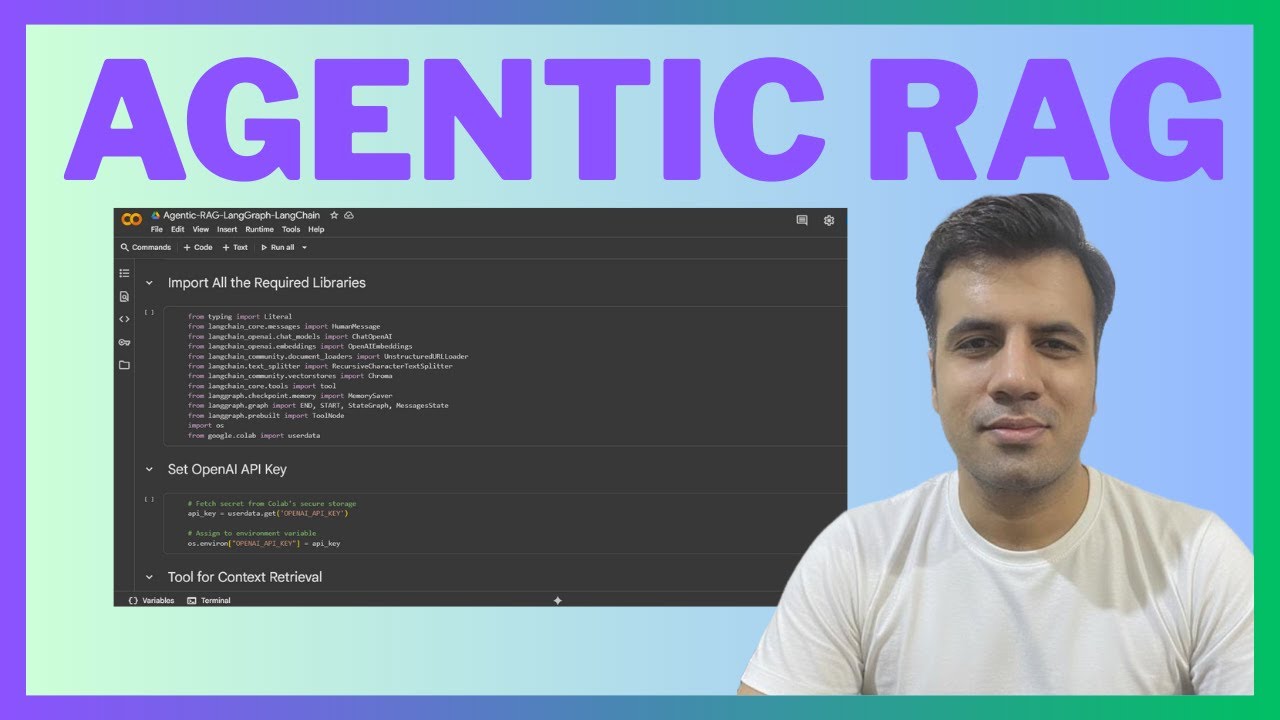Click the line importing ChatOpenAI

pos(290,337)
